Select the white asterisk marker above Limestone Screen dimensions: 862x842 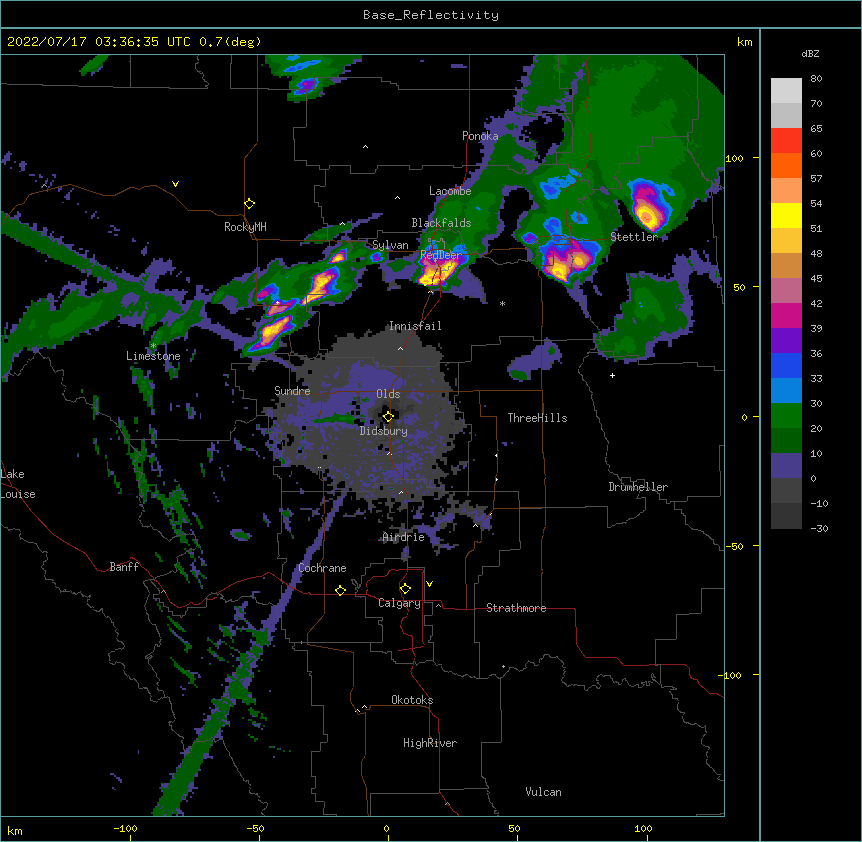tap(153, 346)
